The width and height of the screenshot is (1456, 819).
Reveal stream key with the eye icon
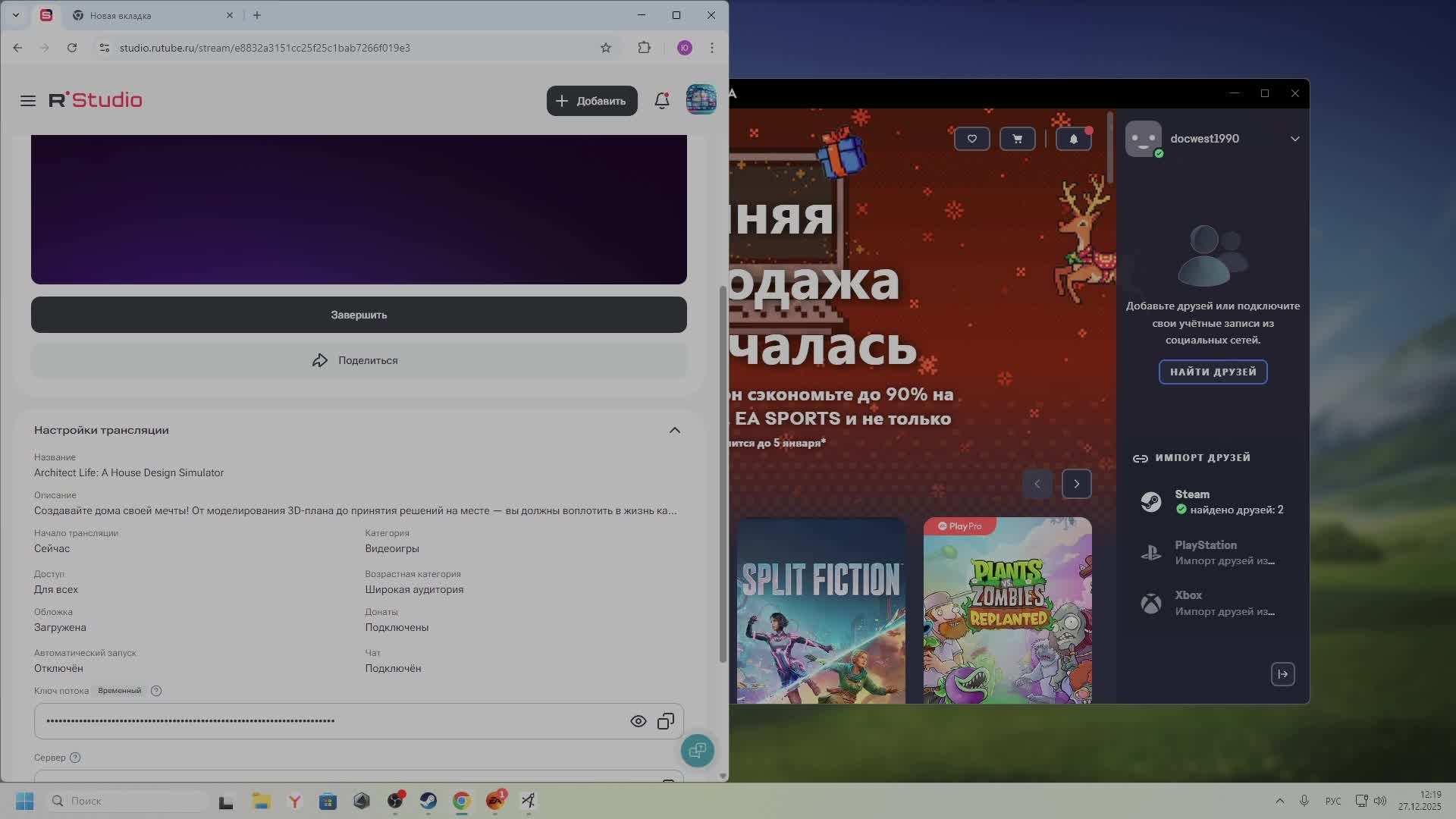pyautogui.click(x=638, y=721)
